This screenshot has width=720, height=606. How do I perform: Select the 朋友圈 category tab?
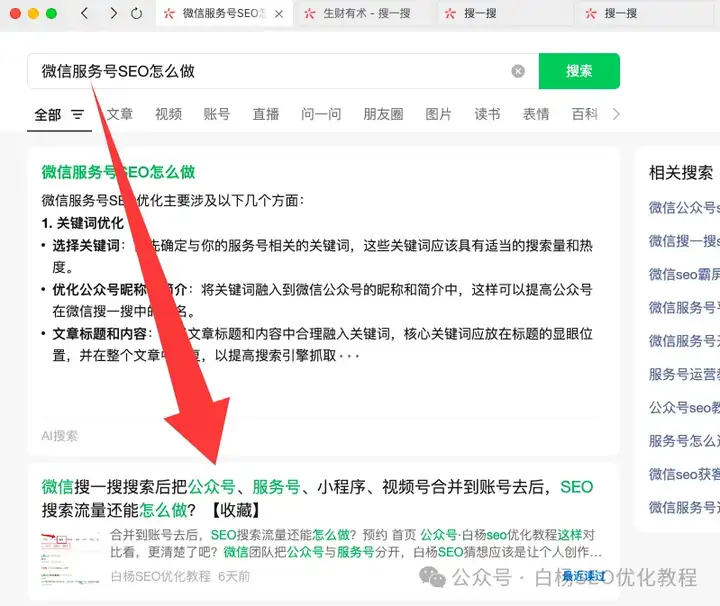(x=383, y=114)
